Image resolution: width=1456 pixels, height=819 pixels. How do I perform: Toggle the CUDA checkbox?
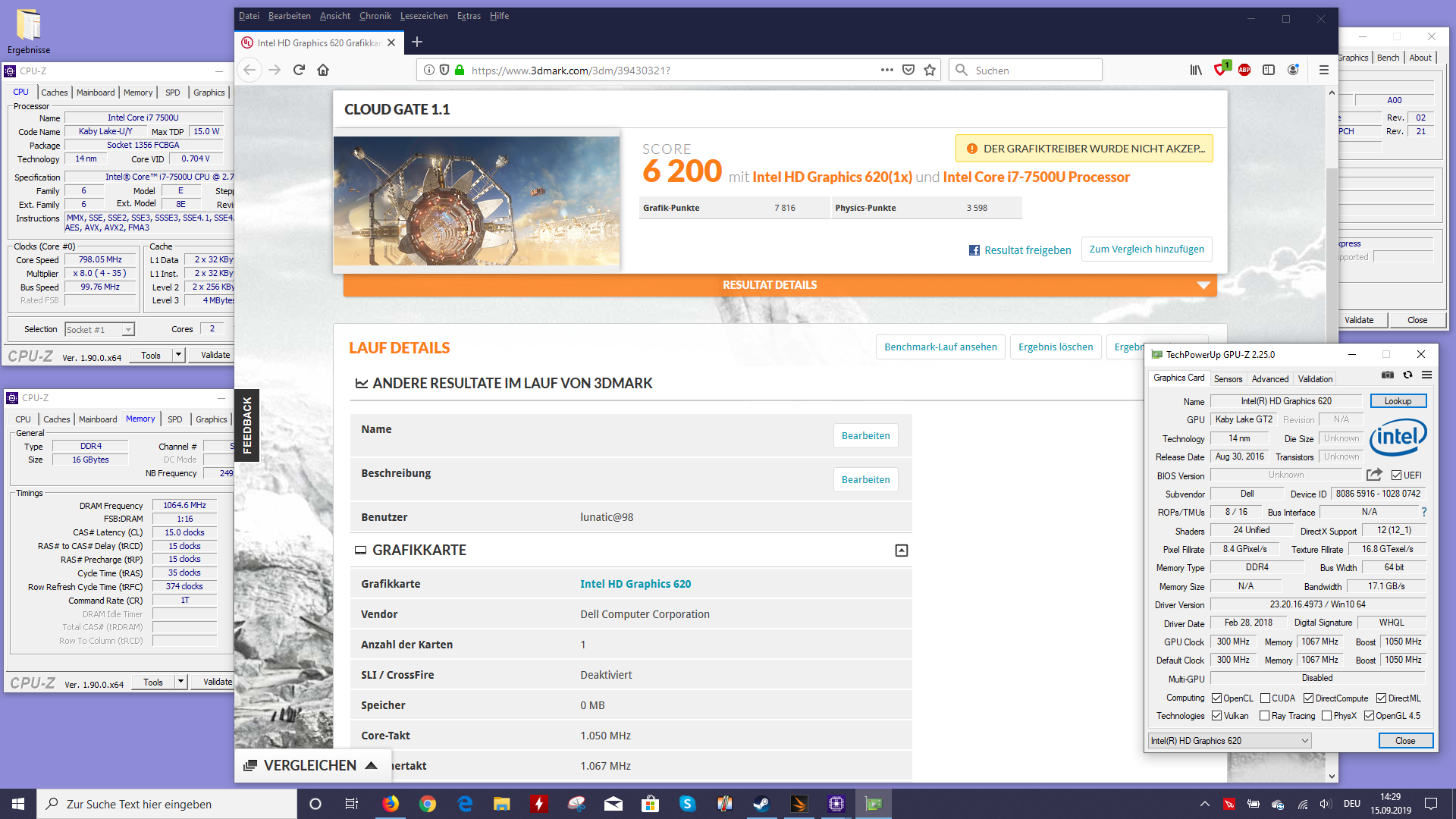[x=1265, y=698]
